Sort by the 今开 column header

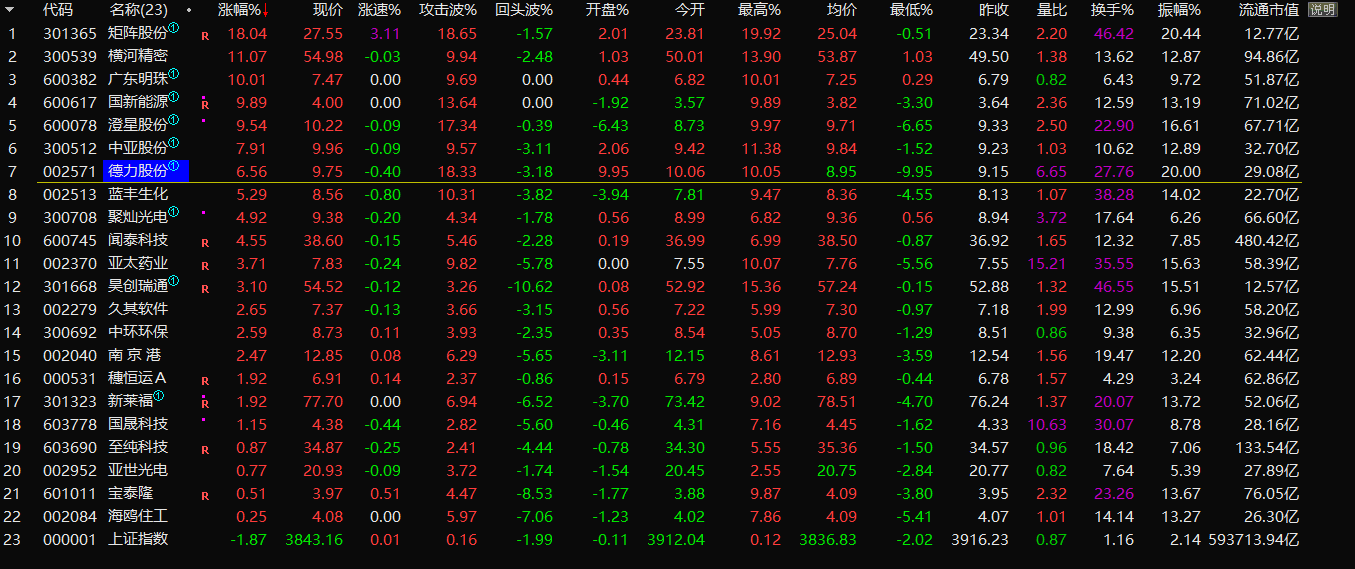(x=690, y=10)
